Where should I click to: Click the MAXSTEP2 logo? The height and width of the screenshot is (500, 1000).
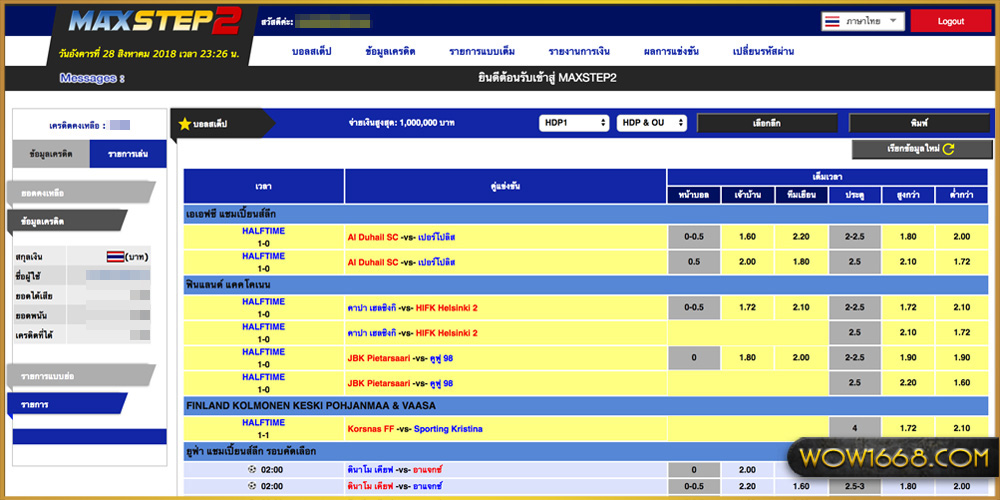(x=153, y=21)
